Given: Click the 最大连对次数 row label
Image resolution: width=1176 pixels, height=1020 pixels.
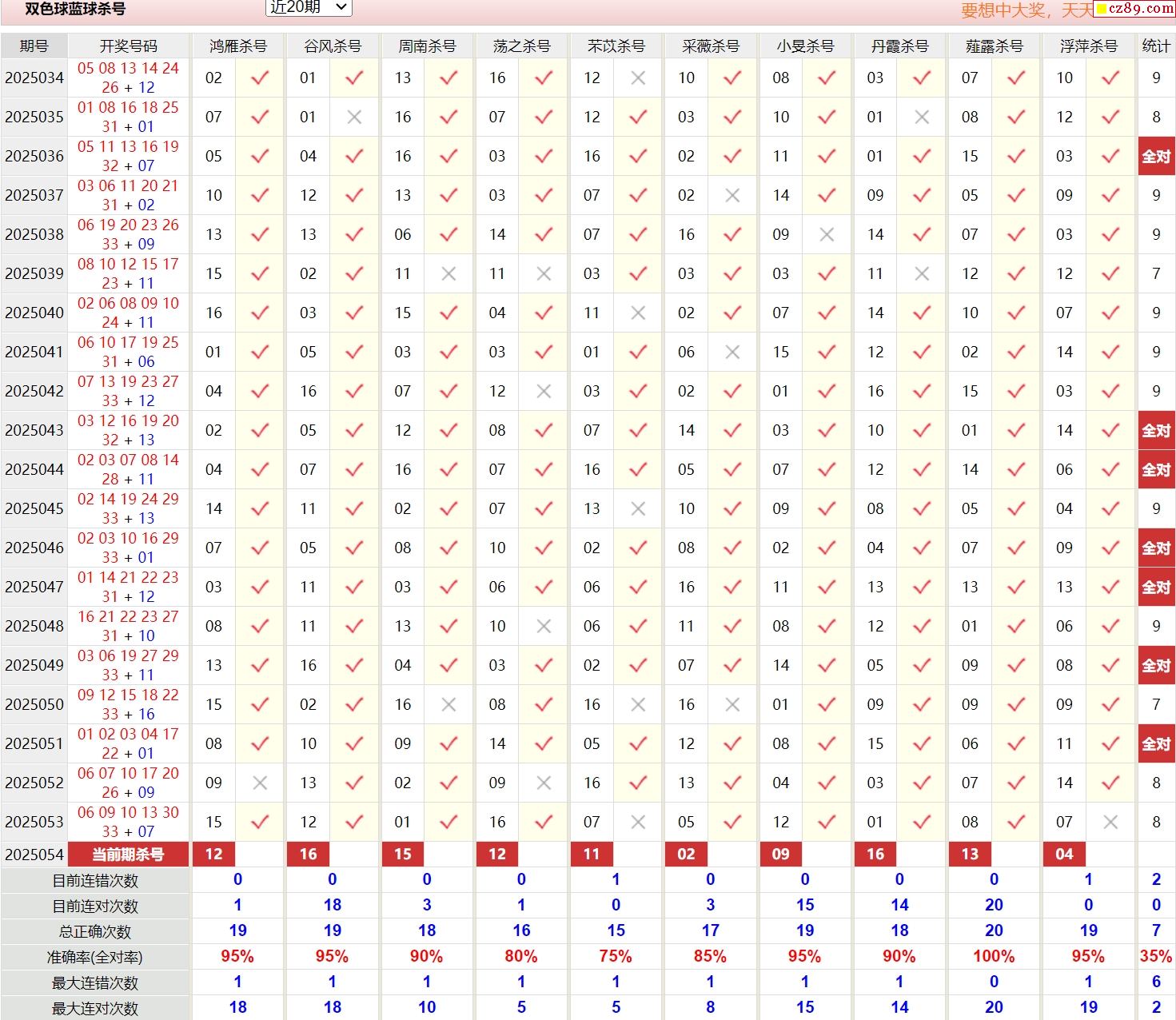Looking at the screenshot, I should [x=95, y=1009].
